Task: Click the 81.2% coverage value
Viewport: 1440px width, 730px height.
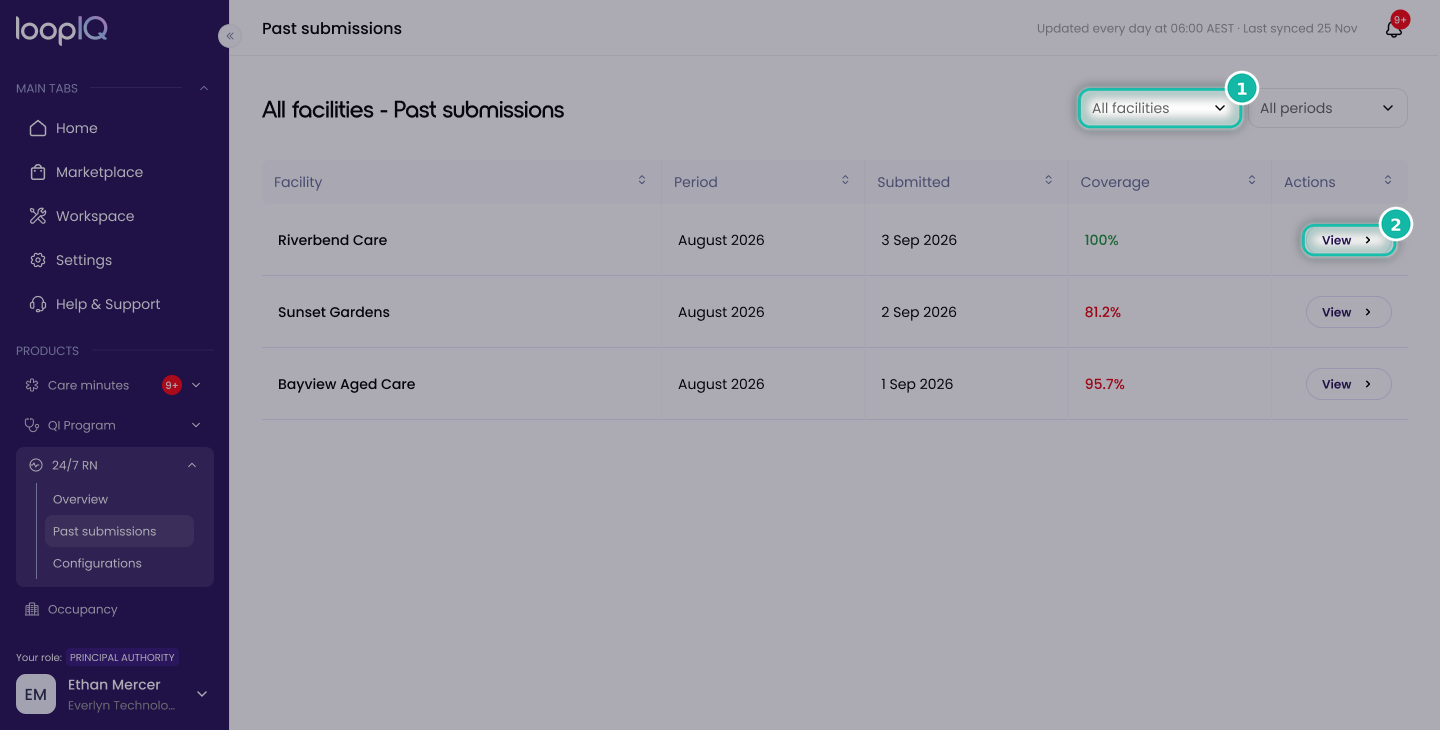Action: pos(1103,312)
